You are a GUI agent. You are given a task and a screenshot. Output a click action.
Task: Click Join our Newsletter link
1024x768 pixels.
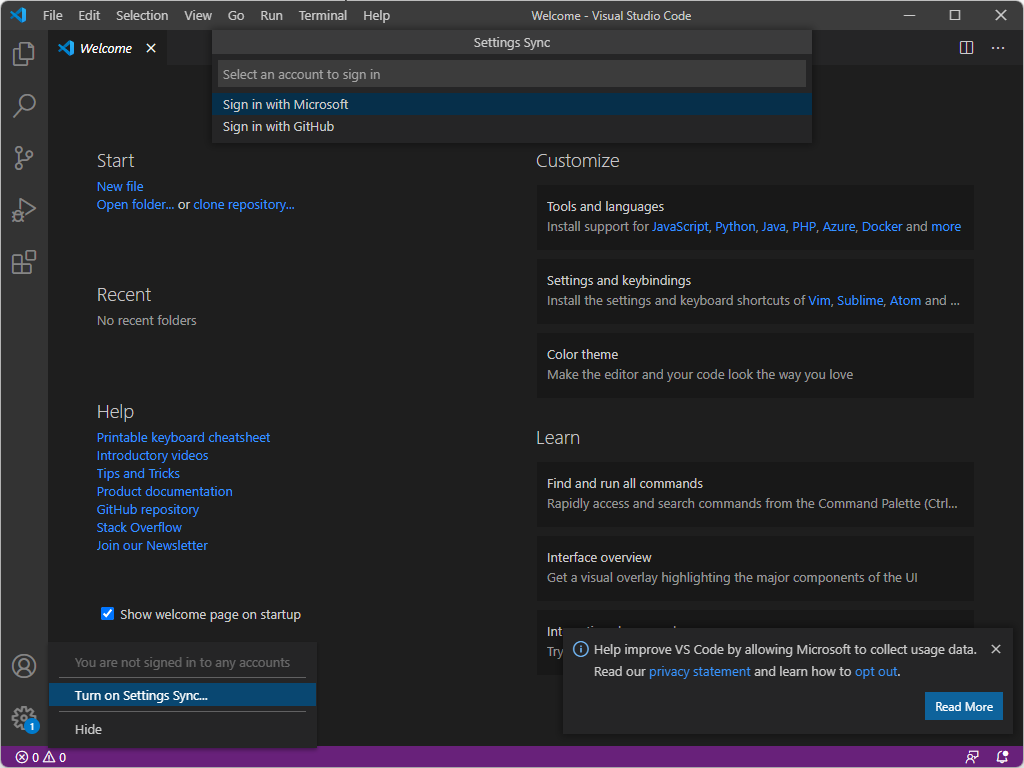pyautogui.click(x=152, y=545)
